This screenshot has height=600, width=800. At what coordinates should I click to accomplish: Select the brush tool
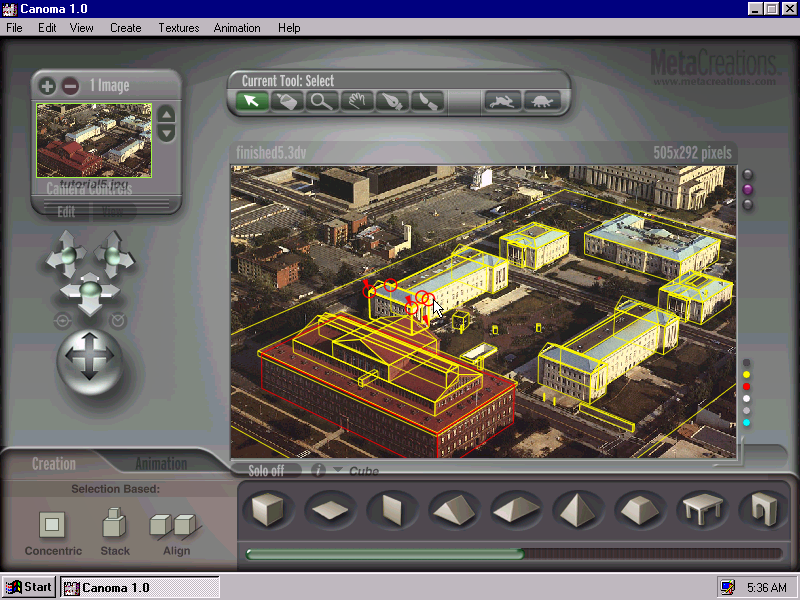point(427,101)
